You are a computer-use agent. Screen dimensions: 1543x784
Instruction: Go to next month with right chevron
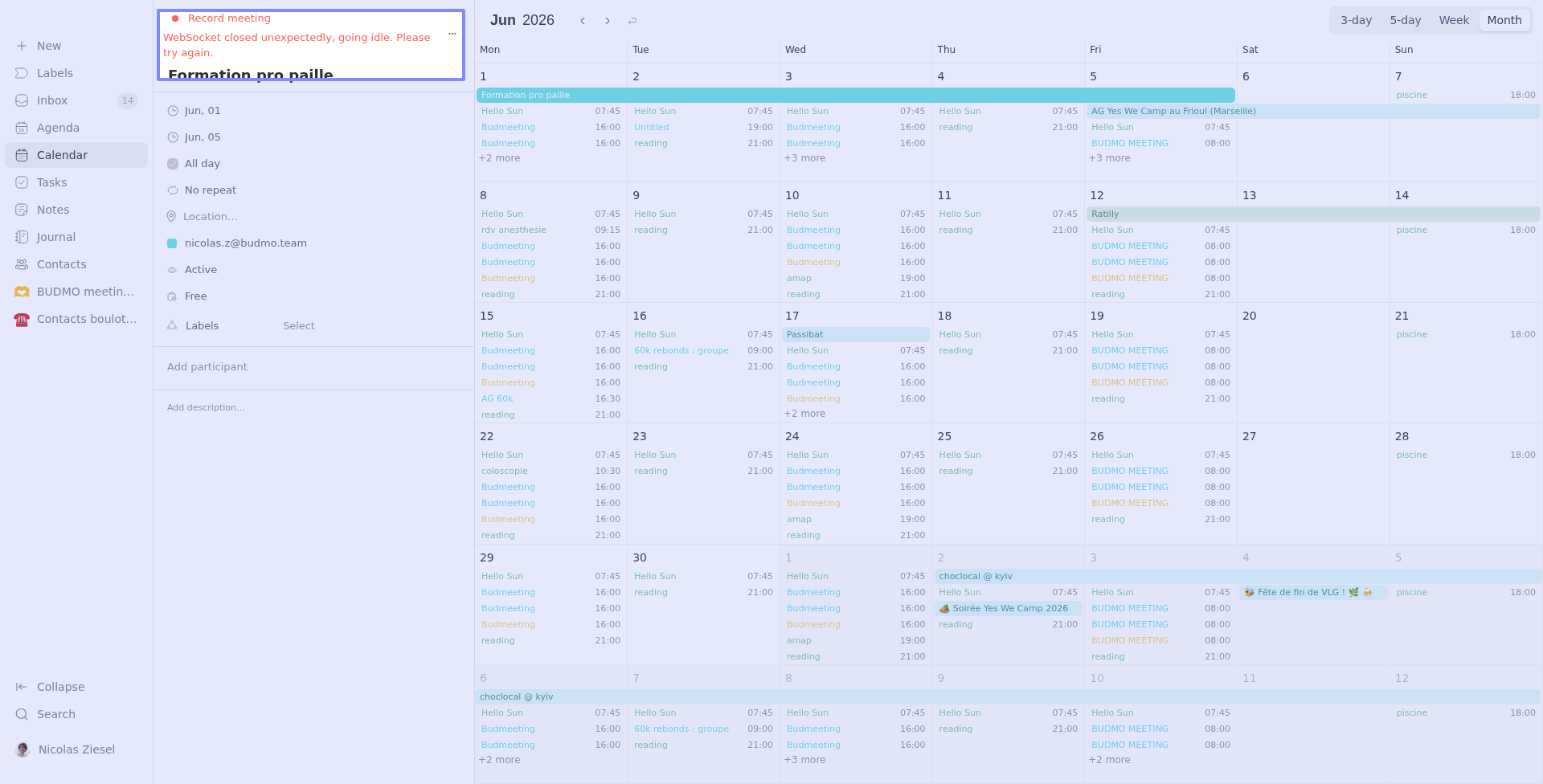[x=608, y=21]
